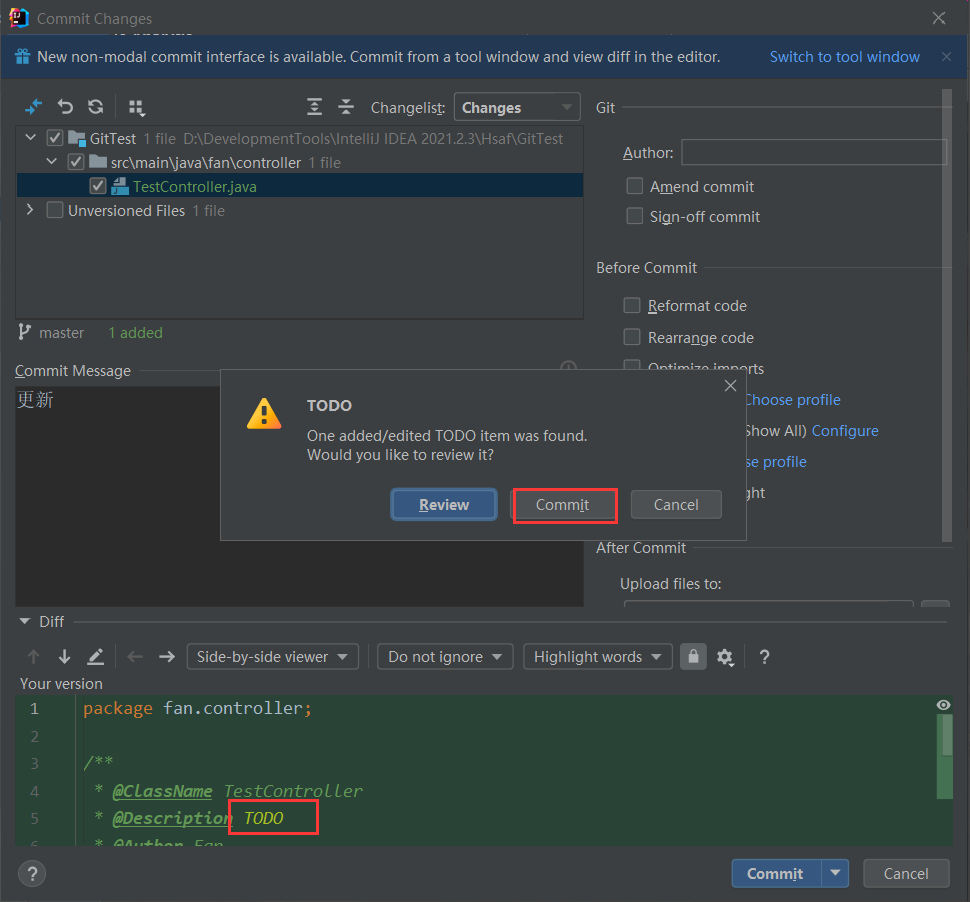Open the help button at bottom-left

(x=32, y=874)
